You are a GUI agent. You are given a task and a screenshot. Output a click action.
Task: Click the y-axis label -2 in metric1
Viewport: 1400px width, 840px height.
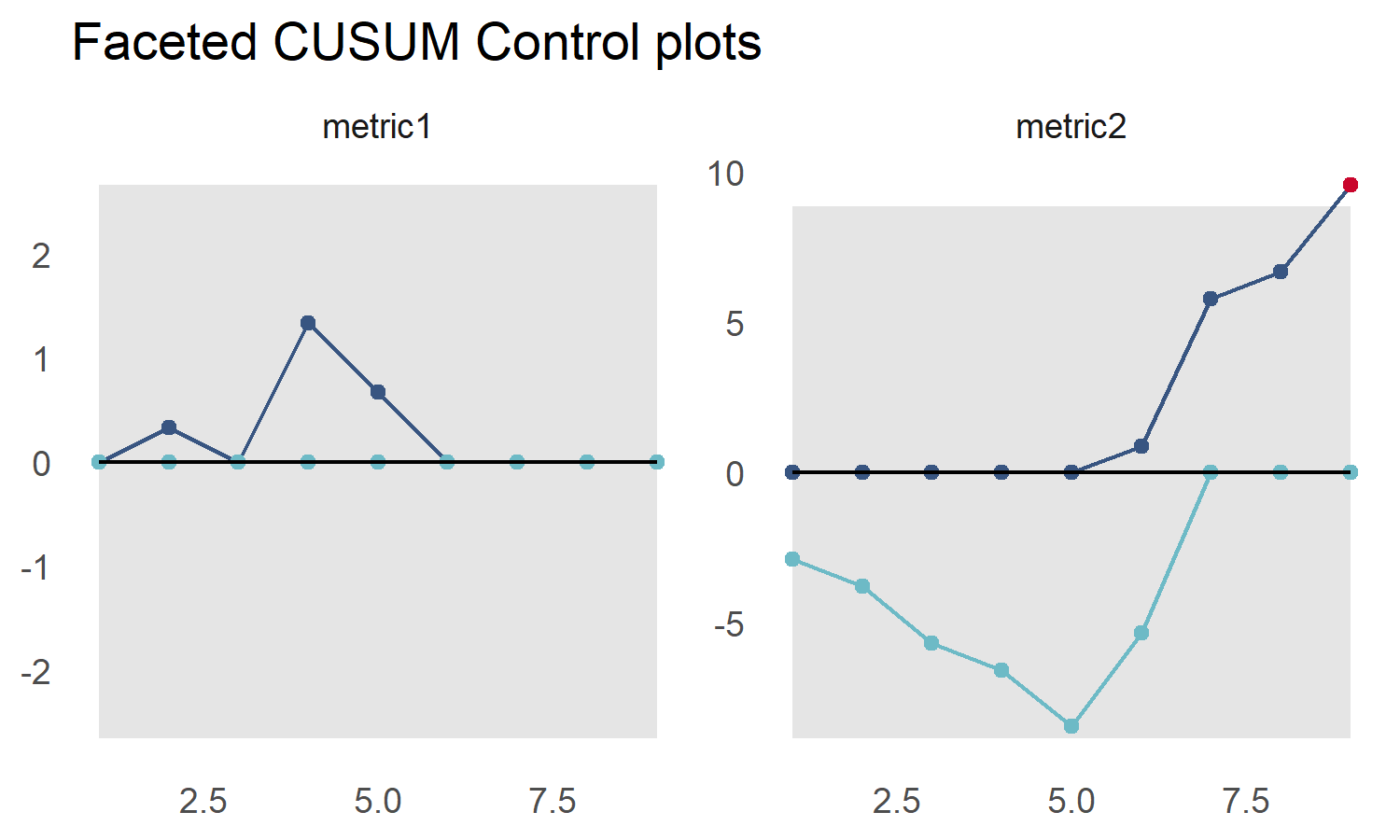tap(35, 672)
